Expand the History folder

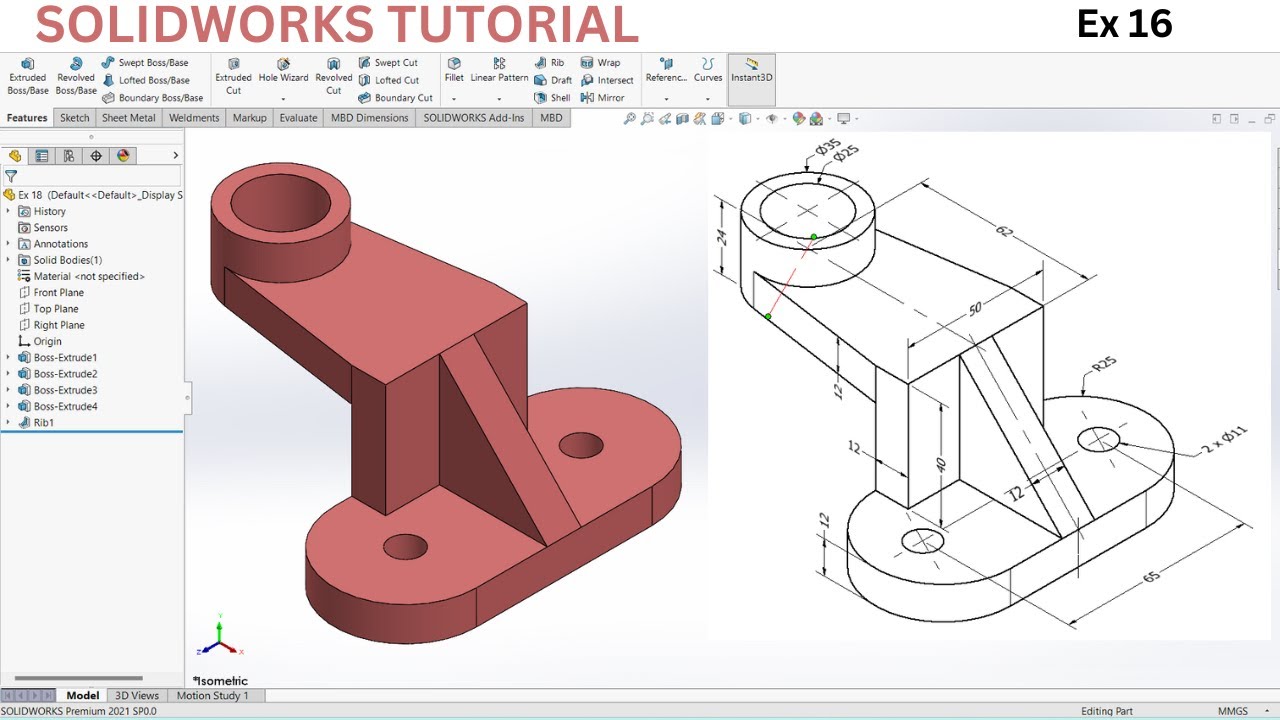tap(9, 211)
